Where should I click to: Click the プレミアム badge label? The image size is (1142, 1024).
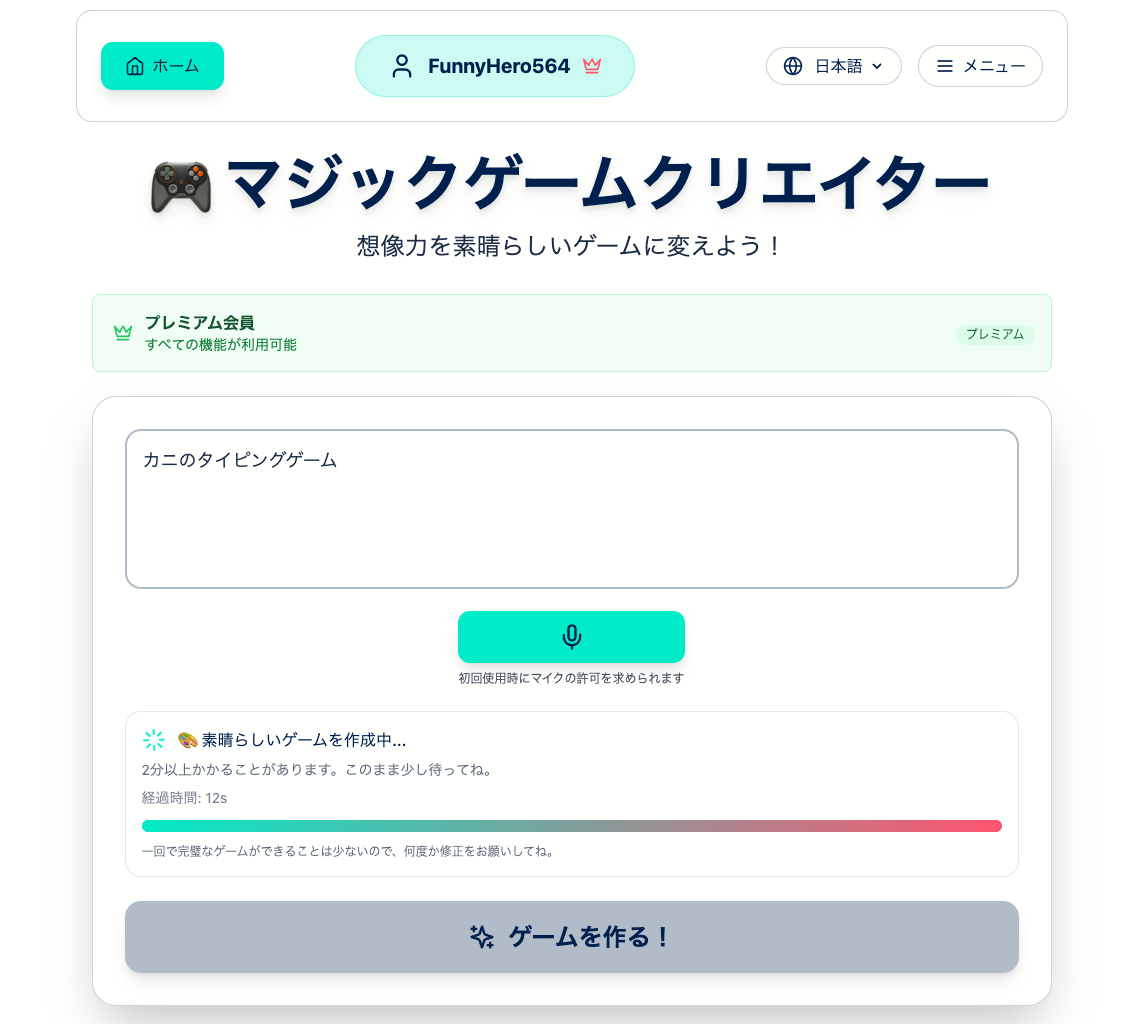tap(995, 334)
